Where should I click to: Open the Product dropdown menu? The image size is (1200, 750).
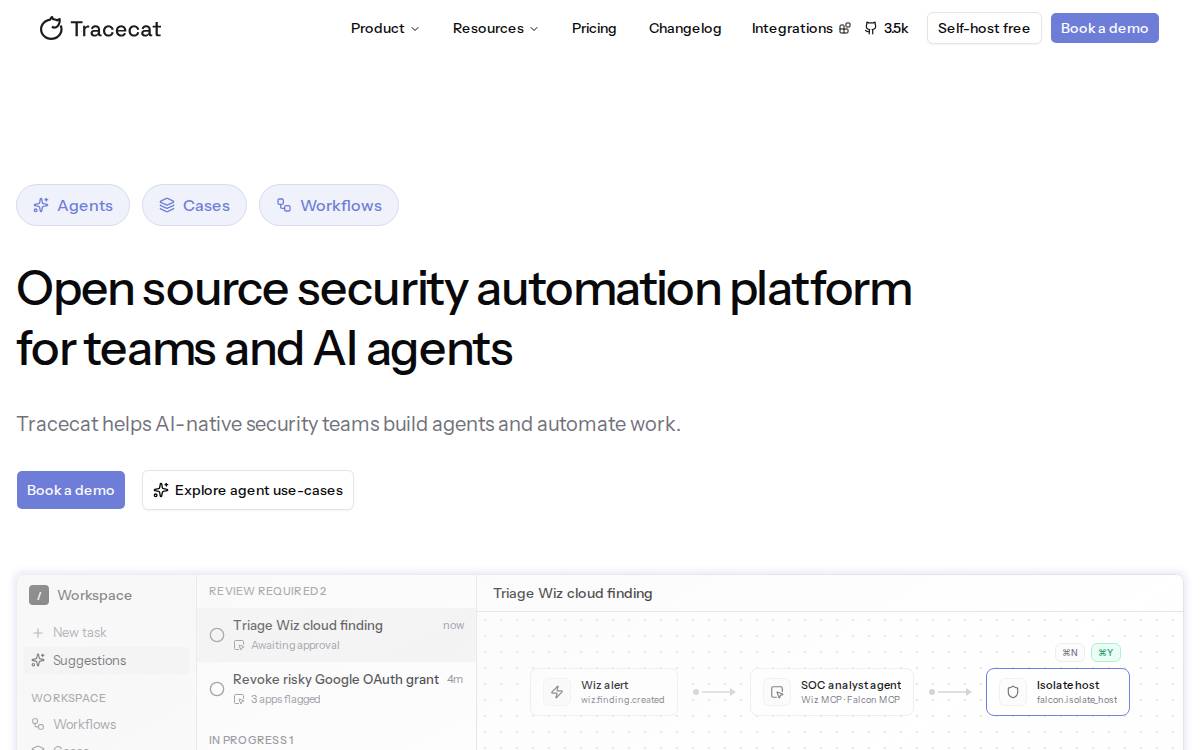385,28
